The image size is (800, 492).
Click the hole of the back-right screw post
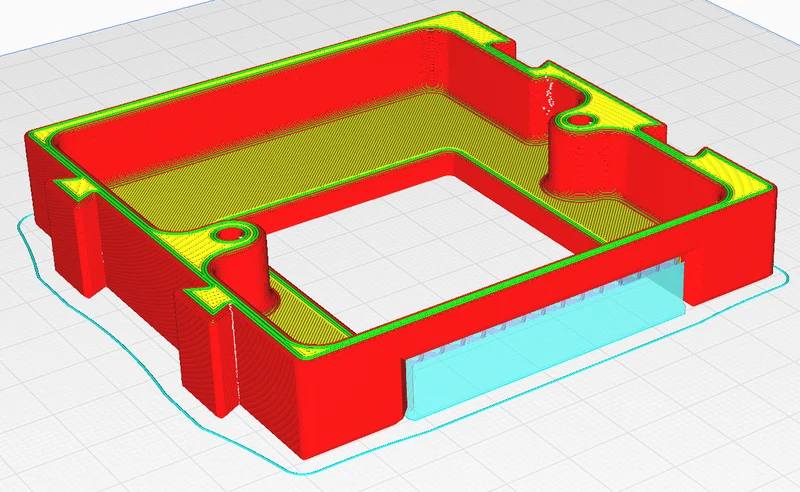pyautogui.click(x=578, y=121)
